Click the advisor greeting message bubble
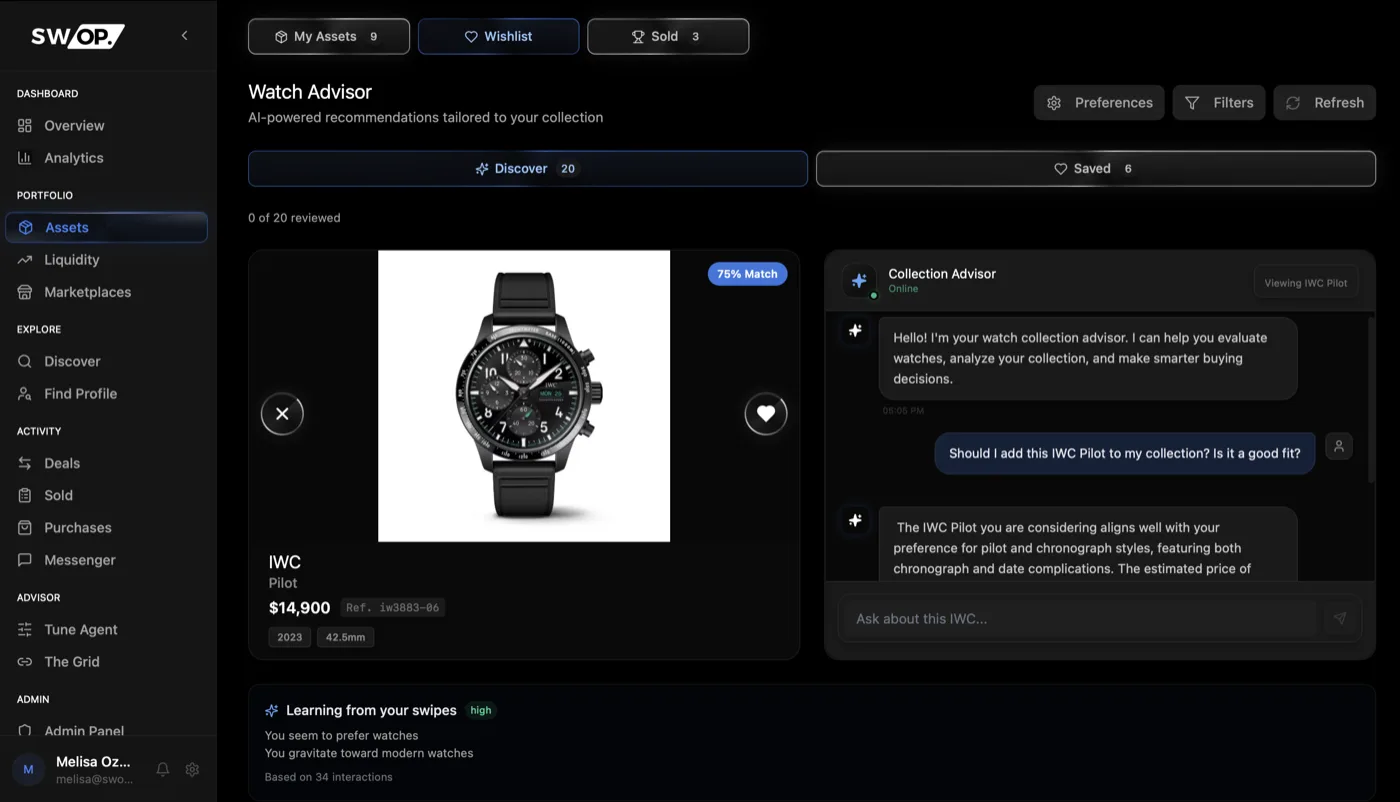 point(1088,358)
